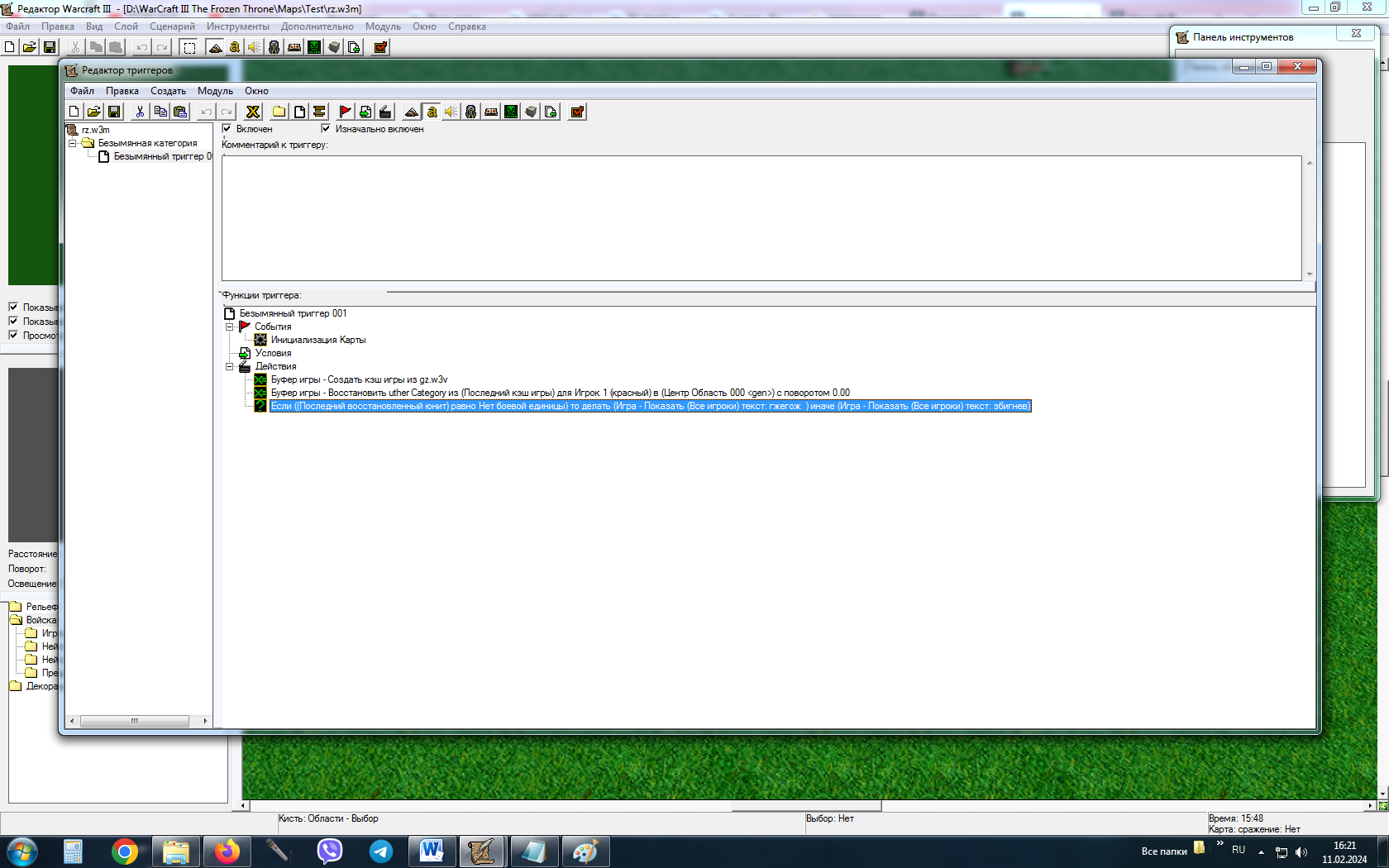Open Инструменты menu in main editor
The image size is (1389, 868).
click(x=238, y=26)
